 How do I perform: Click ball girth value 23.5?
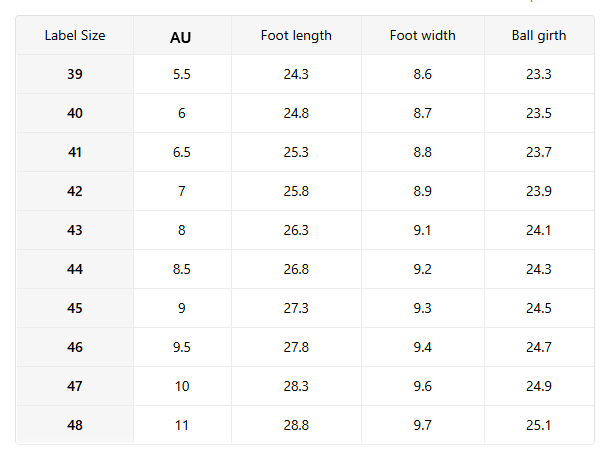(538, 114)
